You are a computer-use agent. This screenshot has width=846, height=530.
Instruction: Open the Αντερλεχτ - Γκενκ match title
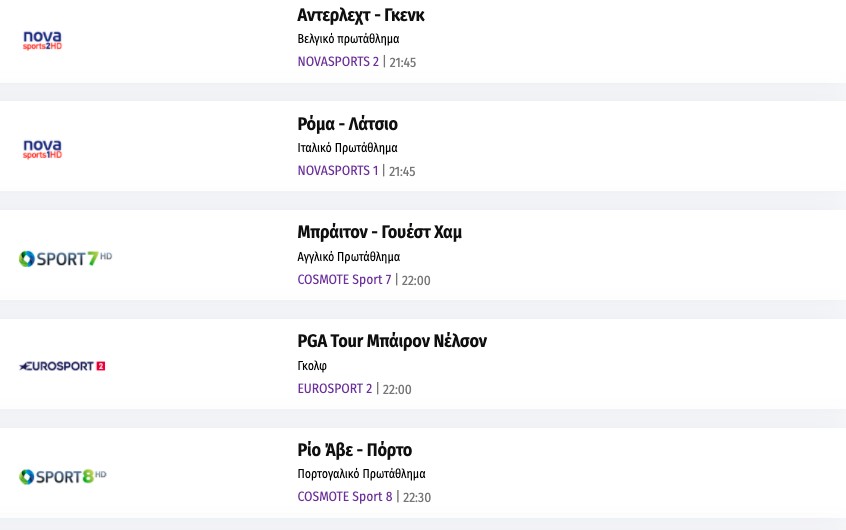[x=361, y=15]
